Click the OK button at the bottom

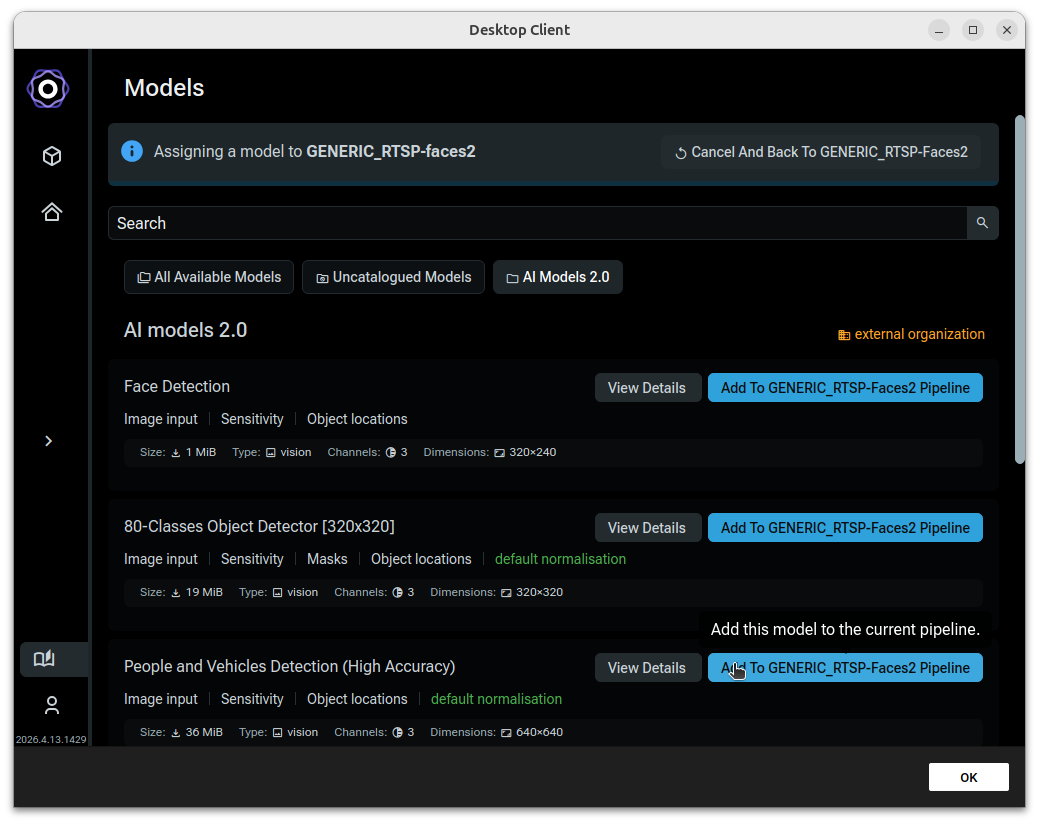[969, 777]
